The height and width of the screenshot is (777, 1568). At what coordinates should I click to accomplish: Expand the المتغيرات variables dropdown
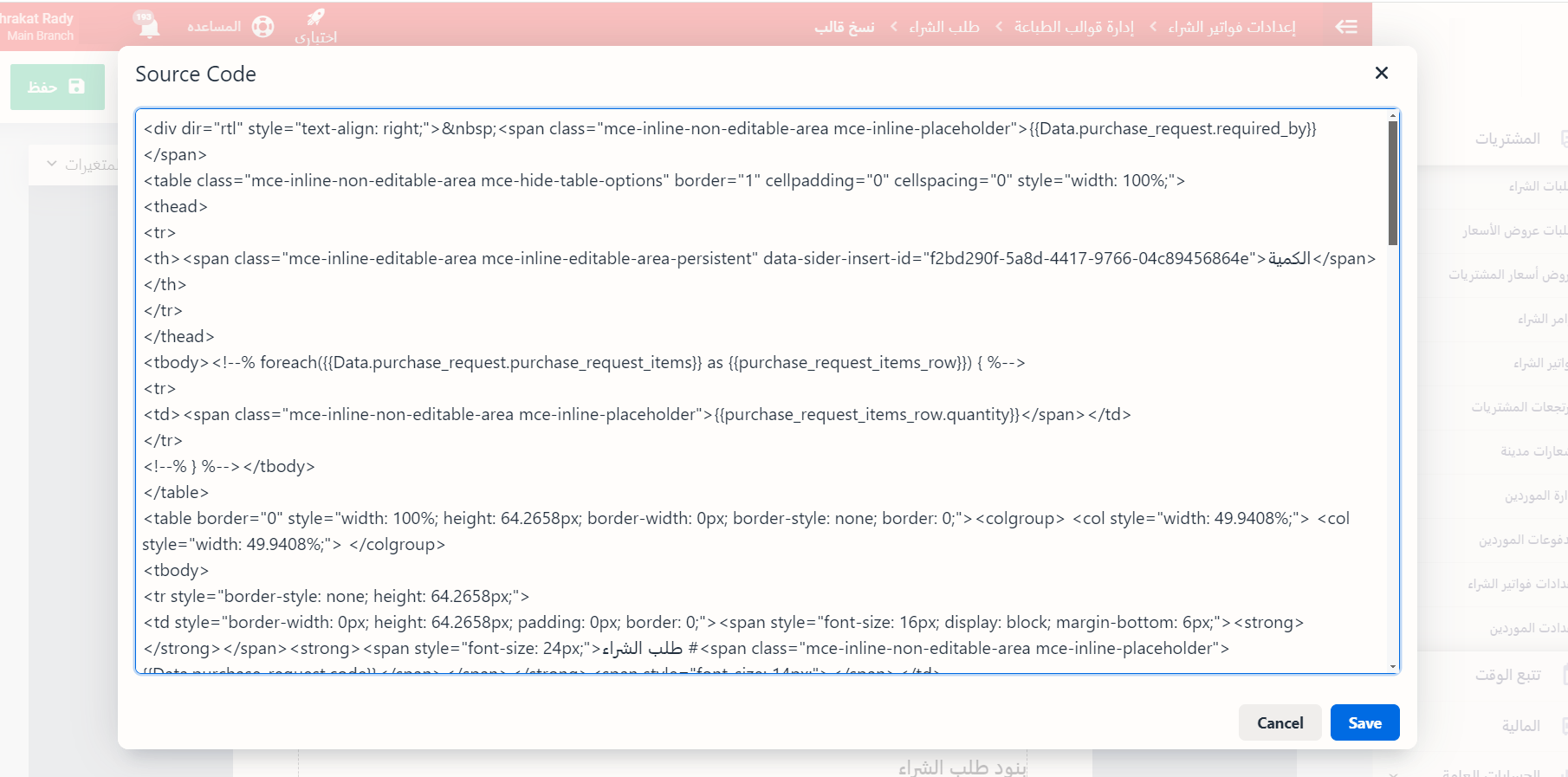82,165
